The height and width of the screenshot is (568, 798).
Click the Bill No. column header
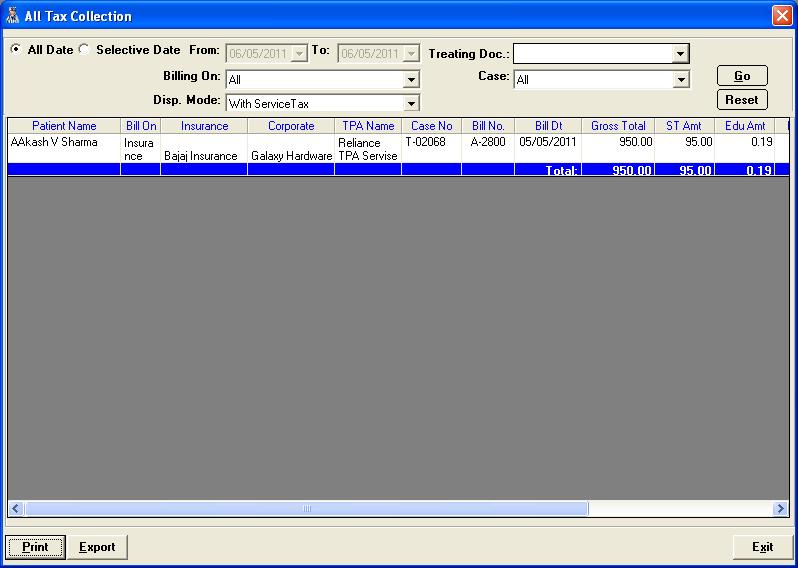[488, 126]
